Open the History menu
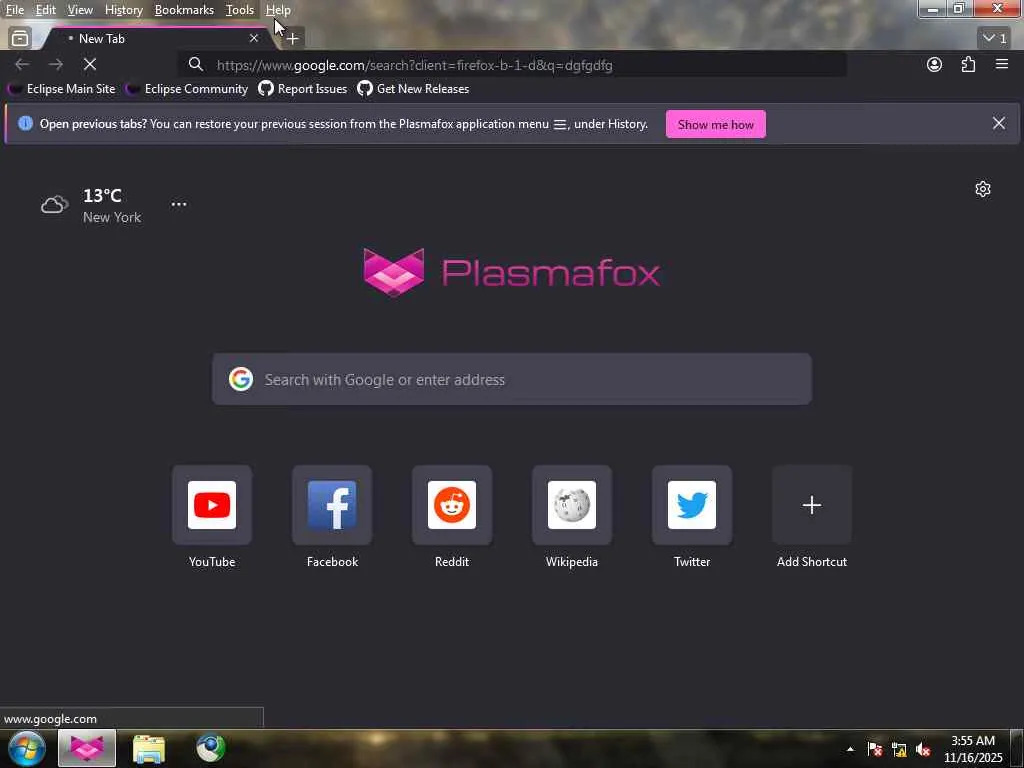This screenshot has width=1024, height=768. point(123,10)
